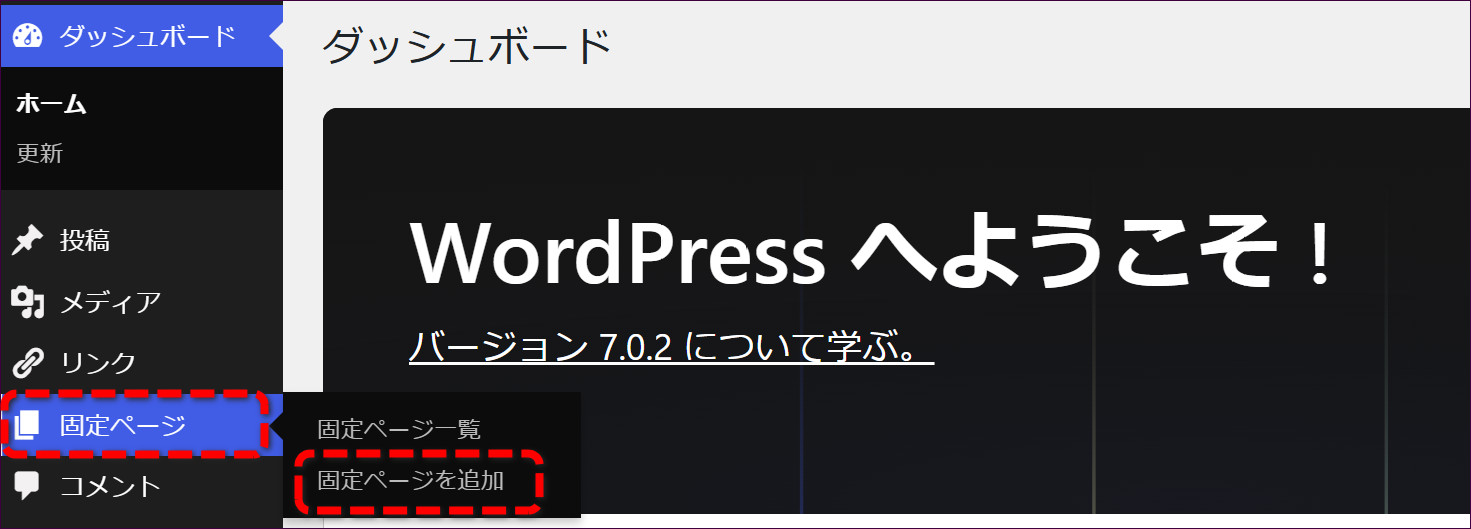Open the ダッシュボード menu item

[142, 36]
